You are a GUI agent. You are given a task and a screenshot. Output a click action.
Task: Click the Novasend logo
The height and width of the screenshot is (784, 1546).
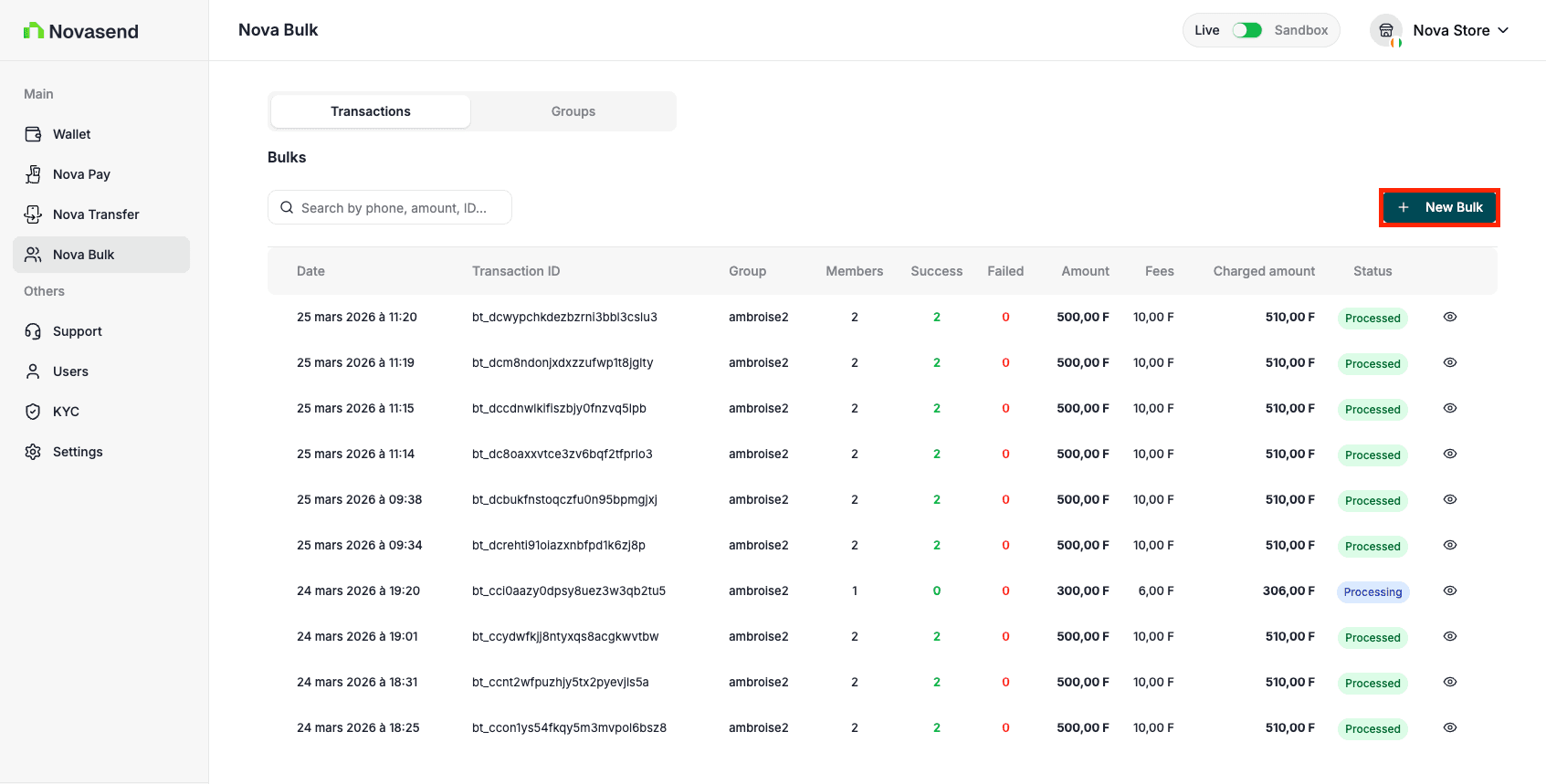(x=81, y=31)
